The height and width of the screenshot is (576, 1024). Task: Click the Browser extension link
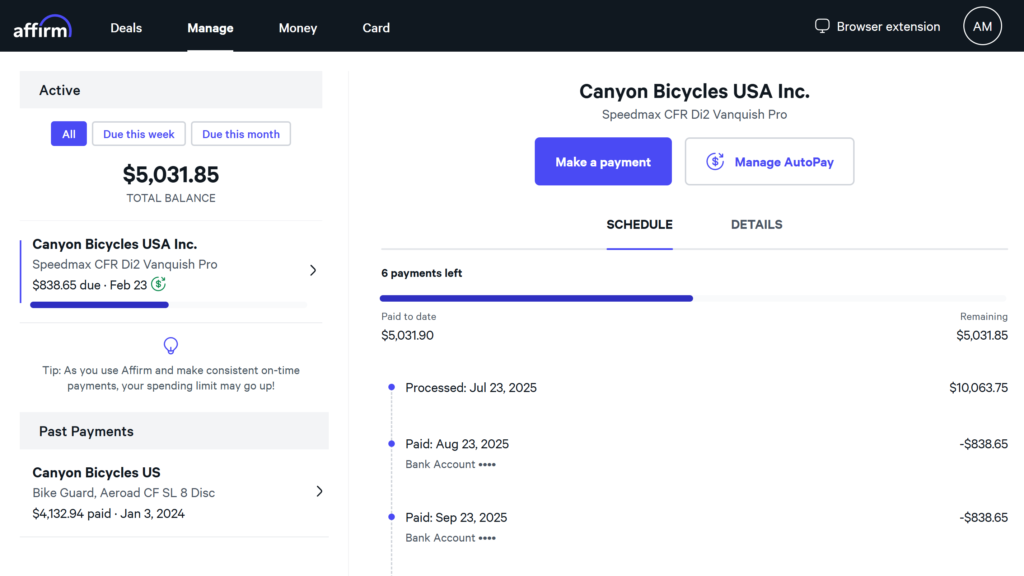(888, 27)
